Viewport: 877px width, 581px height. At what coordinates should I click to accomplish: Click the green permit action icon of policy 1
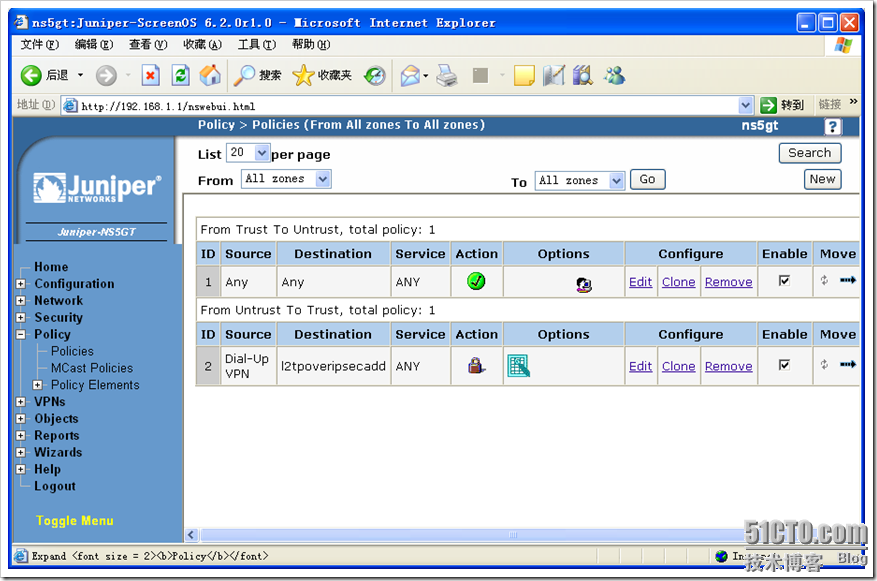(x=476, y=281)
